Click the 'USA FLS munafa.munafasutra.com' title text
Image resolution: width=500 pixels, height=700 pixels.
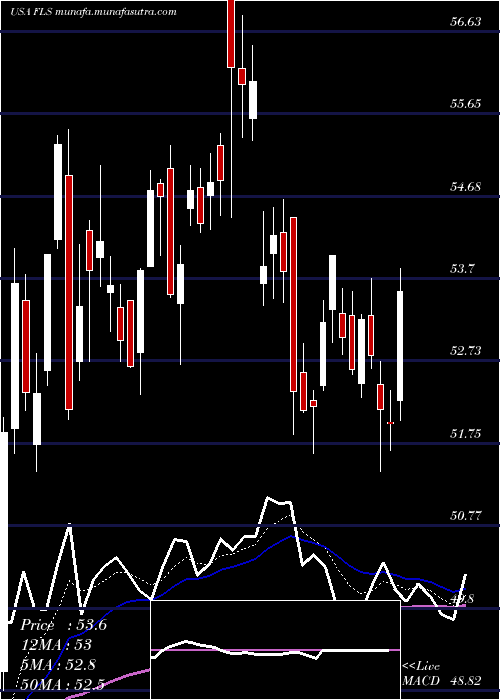[93, 12]
